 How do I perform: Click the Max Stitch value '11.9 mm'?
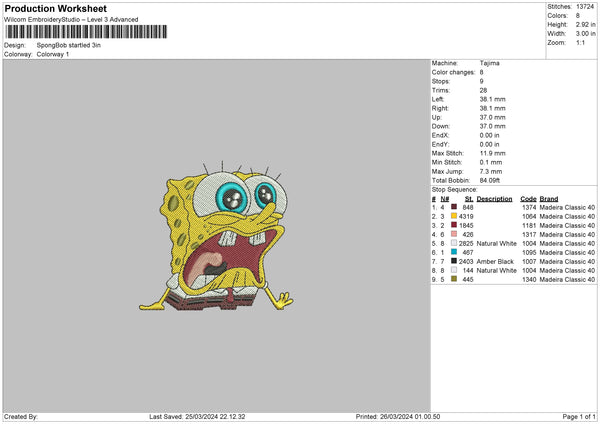pos(492,153)
